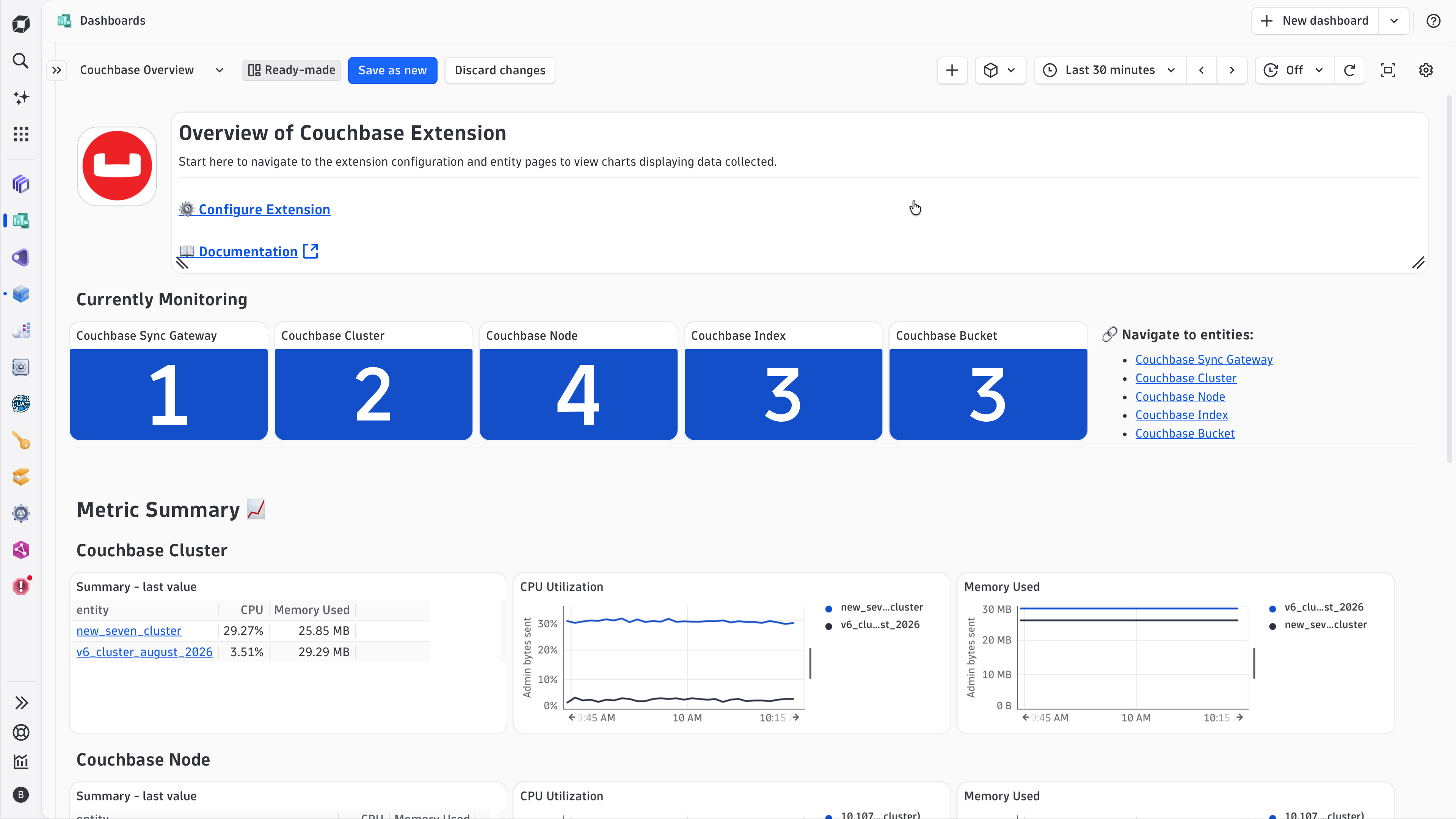Click the Couchbase logo image tile
Image resolution: width=1456 pixels, height=819 pixels.
click(x=117, y=166)
